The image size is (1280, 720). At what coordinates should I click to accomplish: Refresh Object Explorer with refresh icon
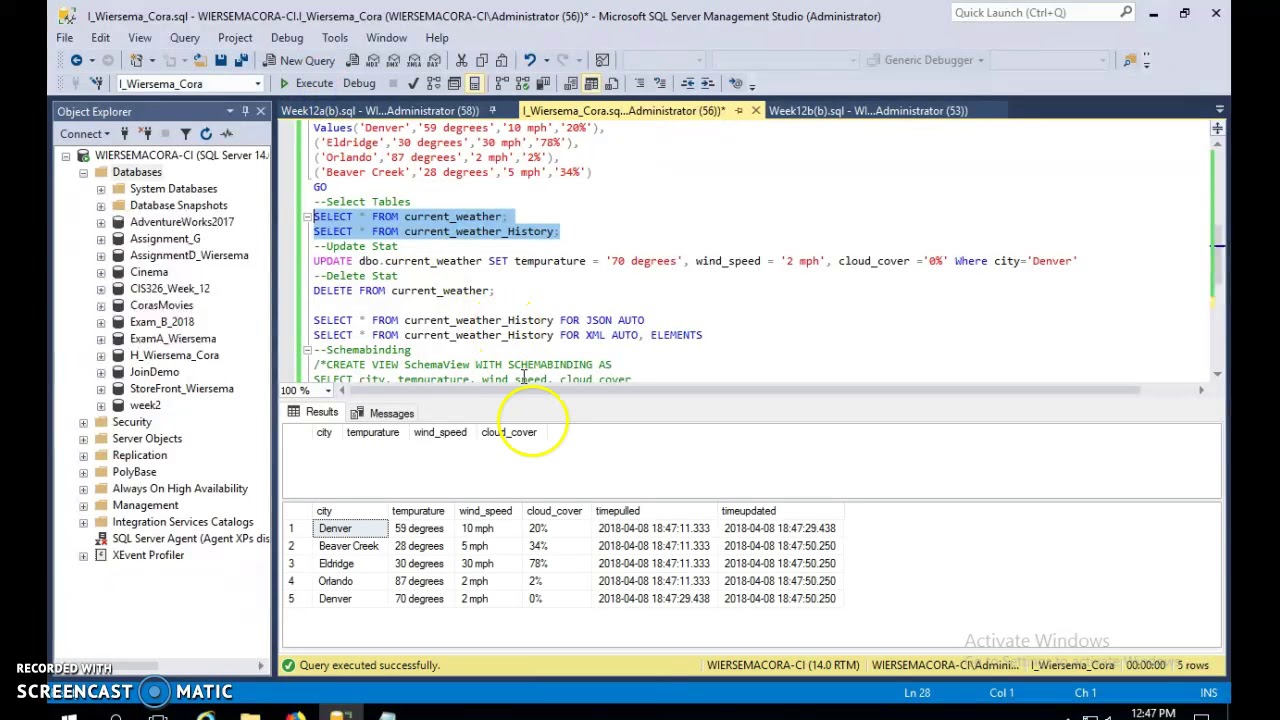[x=206, y=133]
